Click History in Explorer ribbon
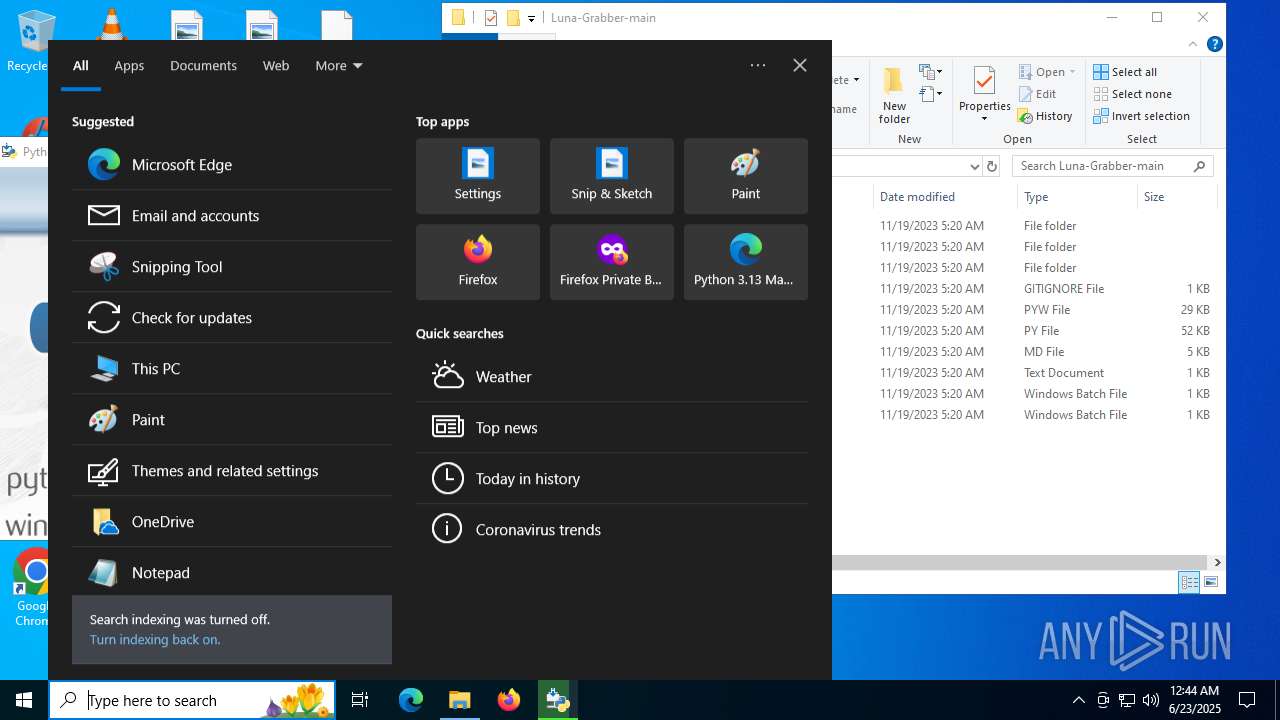Viewport: 1280px width, 720px height. (x=1045, y=116)
